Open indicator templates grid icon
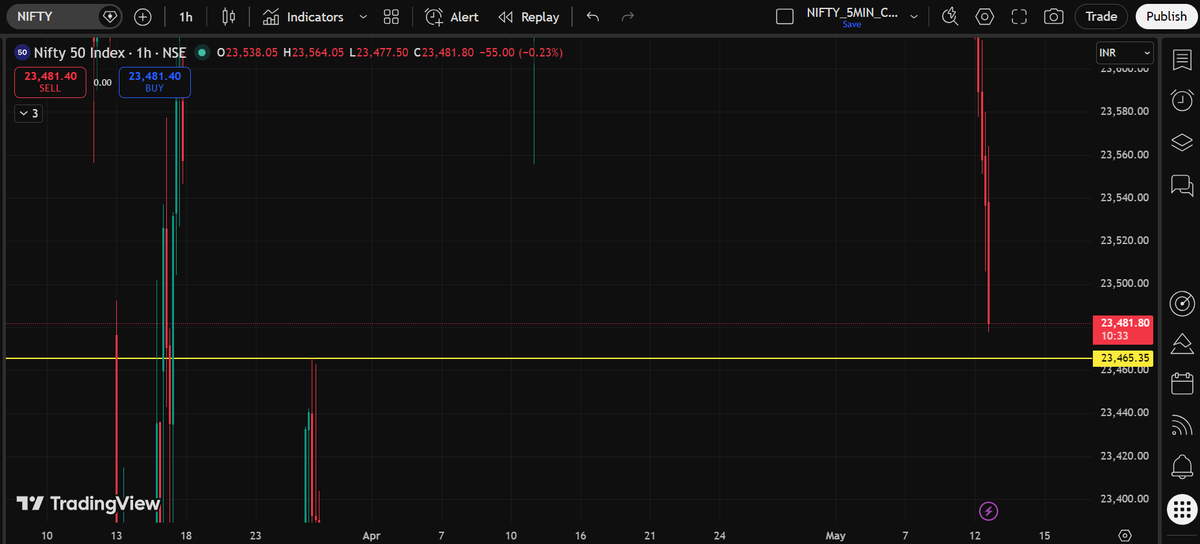The image size is (1200, 544). point(391,17)
